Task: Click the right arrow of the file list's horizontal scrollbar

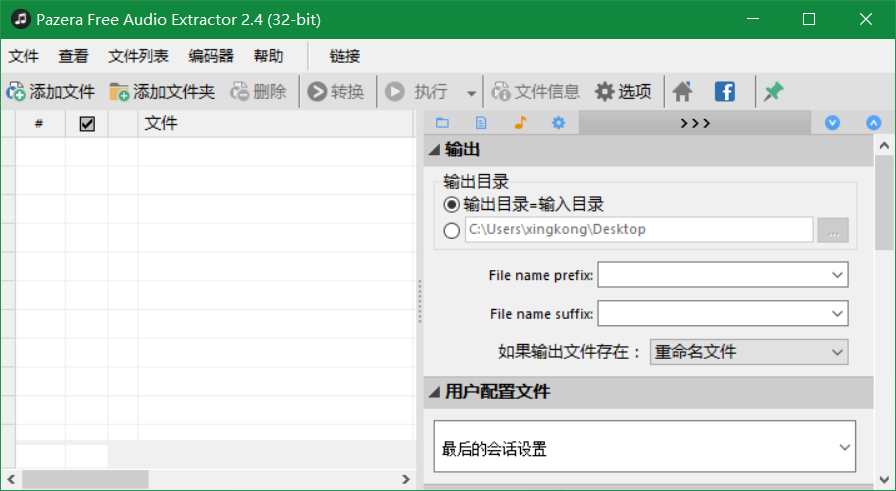Action: tap(406, 479)
